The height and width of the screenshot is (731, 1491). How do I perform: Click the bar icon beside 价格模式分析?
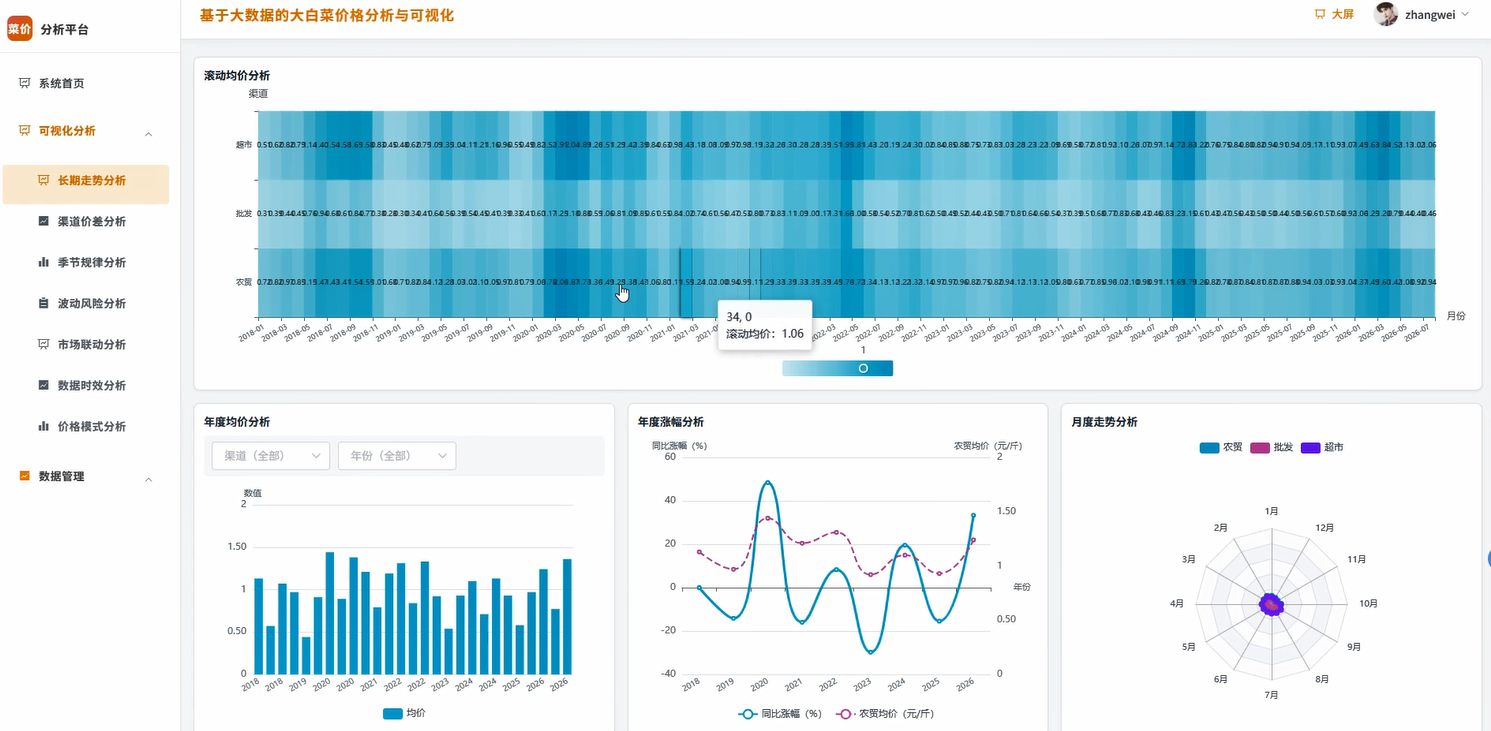click(x=43, y=426)
